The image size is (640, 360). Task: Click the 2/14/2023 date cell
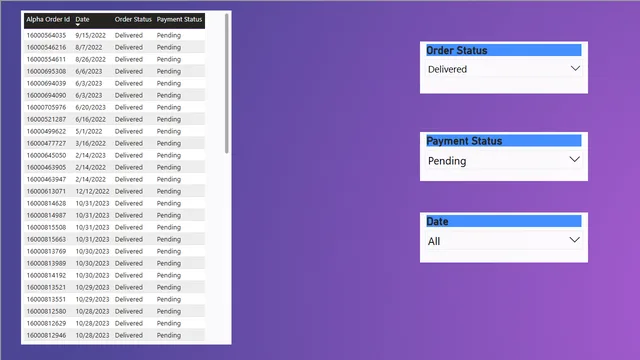[90, 156]
